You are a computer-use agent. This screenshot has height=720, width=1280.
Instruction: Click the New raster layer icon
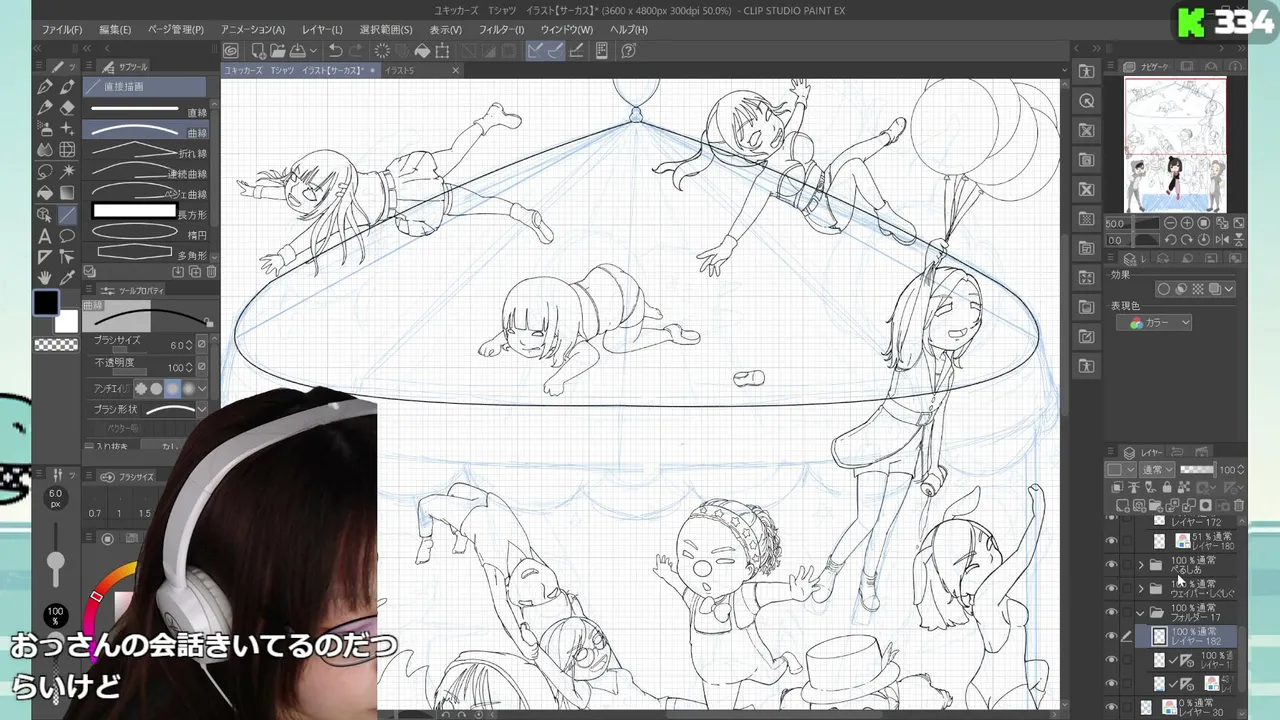(x=1123, y=506)
